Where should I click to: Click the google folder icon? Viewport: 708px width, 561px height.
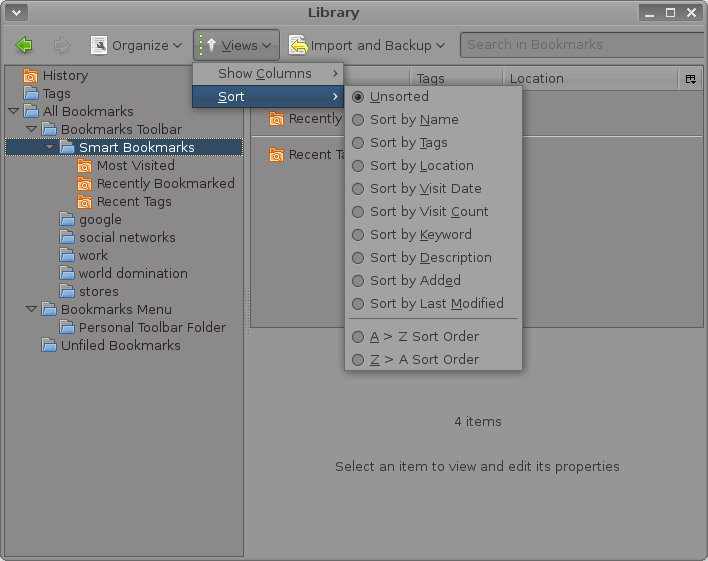[x=67, y=220]
